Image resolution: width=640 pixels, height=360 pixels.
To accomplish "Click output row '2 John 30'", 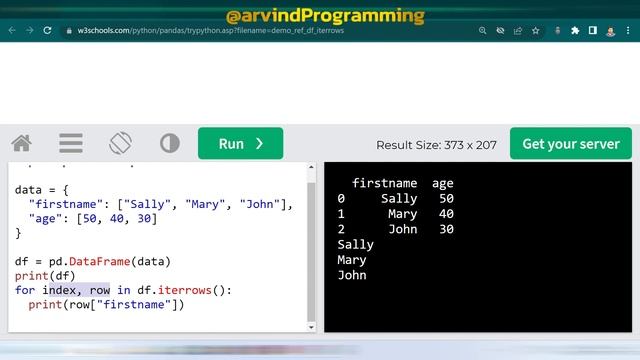I will (x=396, y=229).
